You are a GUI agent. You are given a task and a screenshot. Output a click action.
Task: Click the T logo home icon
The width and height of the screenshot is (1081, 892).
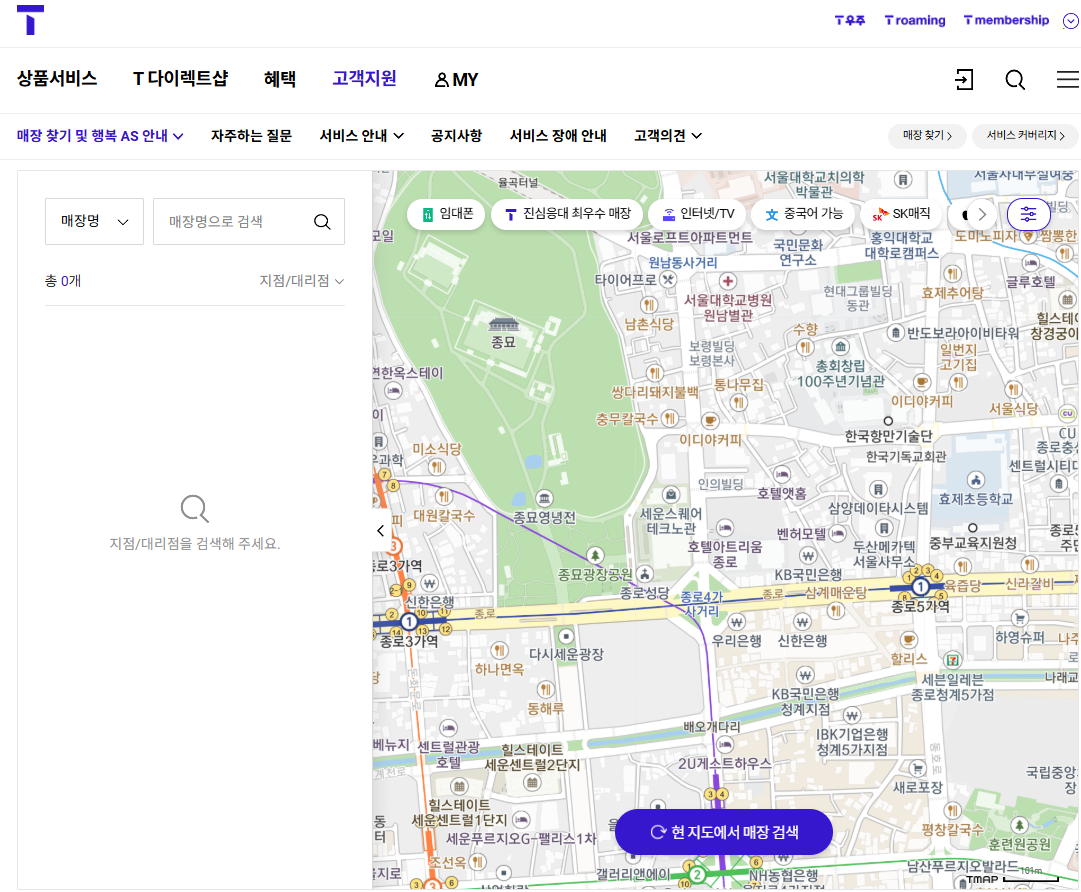(x=30, y=20)
